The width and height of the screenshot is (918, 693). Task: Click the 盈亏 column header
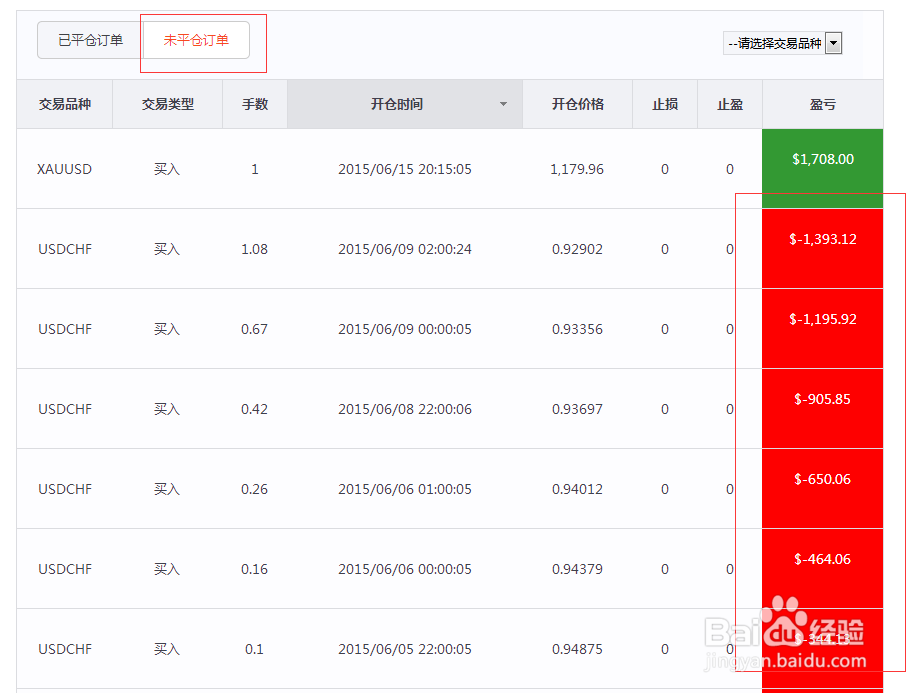(822, 104)
